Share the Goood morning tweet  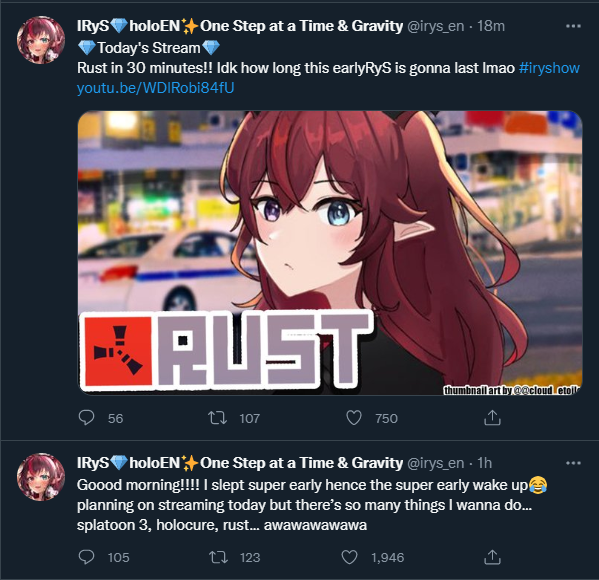click(492, 557)
